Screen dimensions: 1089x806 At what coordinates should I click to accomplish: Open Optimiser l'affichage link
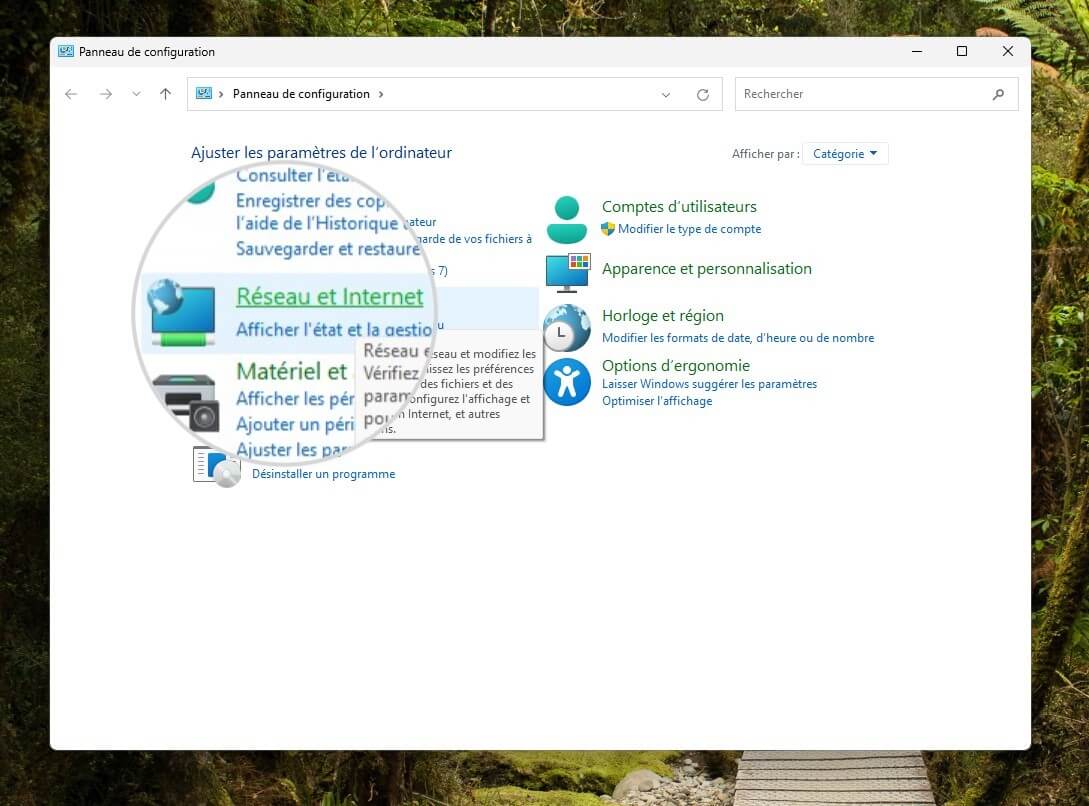click(x=657, y=401)
